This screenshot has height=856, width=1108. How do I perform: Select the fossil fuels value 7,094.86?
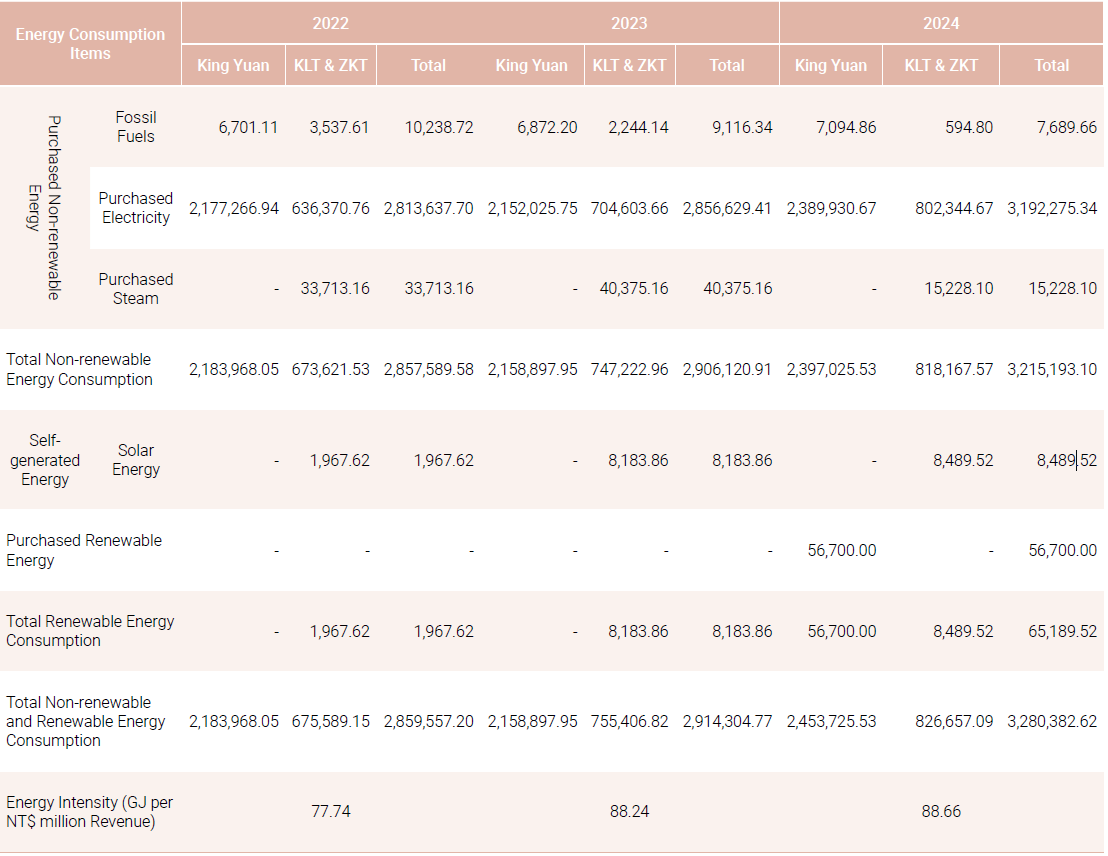pos(835,127)
